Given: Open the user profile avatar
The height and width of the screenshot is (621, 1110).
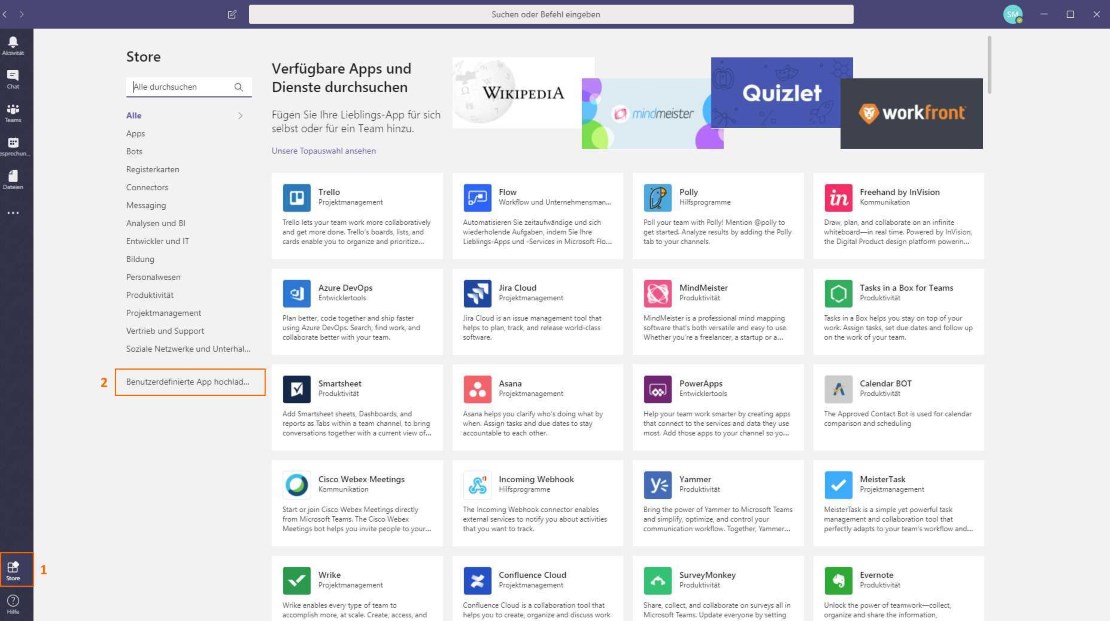Looking at the screenshot, I should point(1012,14).
